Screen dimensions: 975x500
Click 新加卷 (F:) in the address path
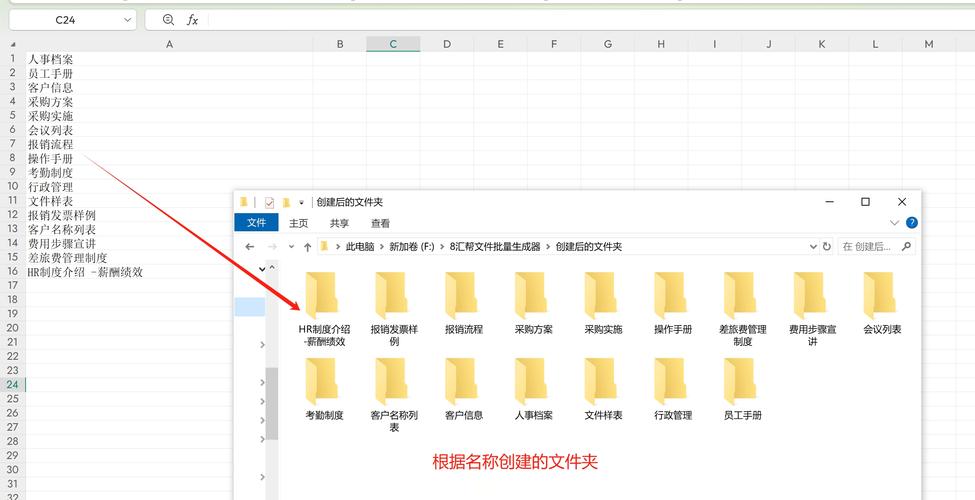tap(411, 246)
